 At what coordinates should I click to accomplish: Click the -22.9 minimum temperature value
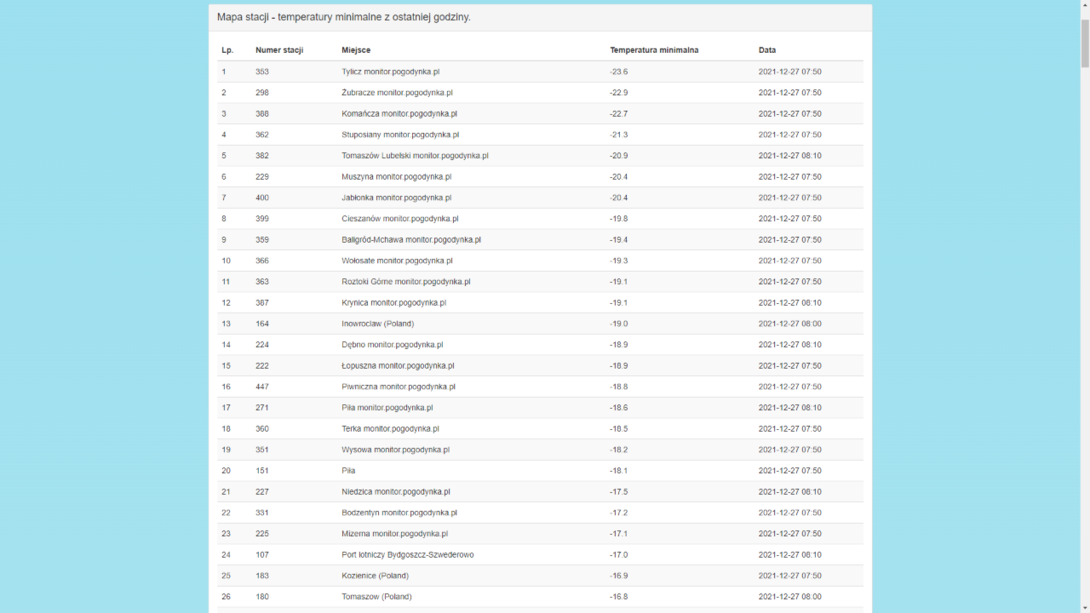tap(619, 92)
